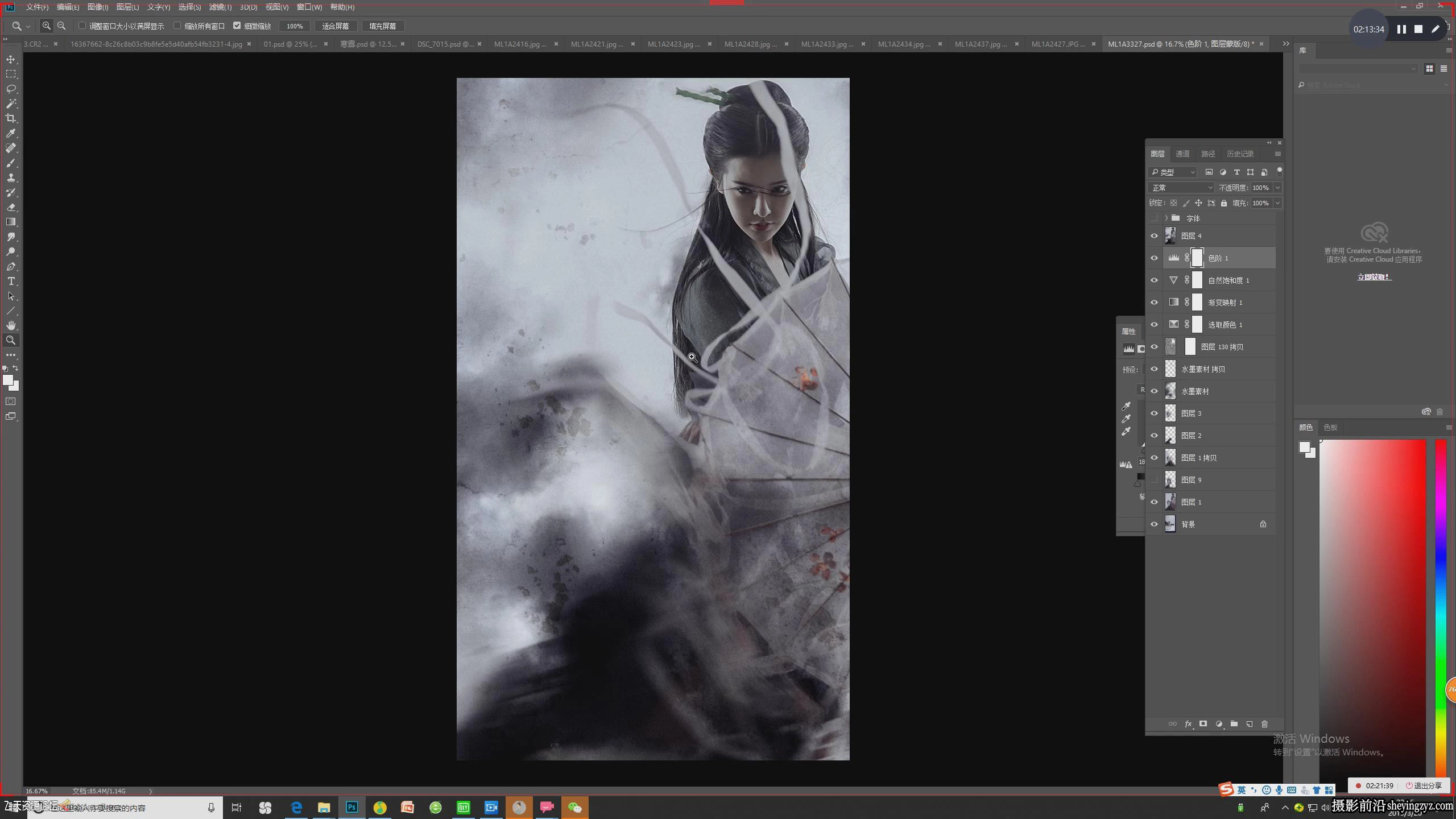Open the layer opacity 100% dropdown arrow
1456x819 pixels.
tap(1277, 188)
